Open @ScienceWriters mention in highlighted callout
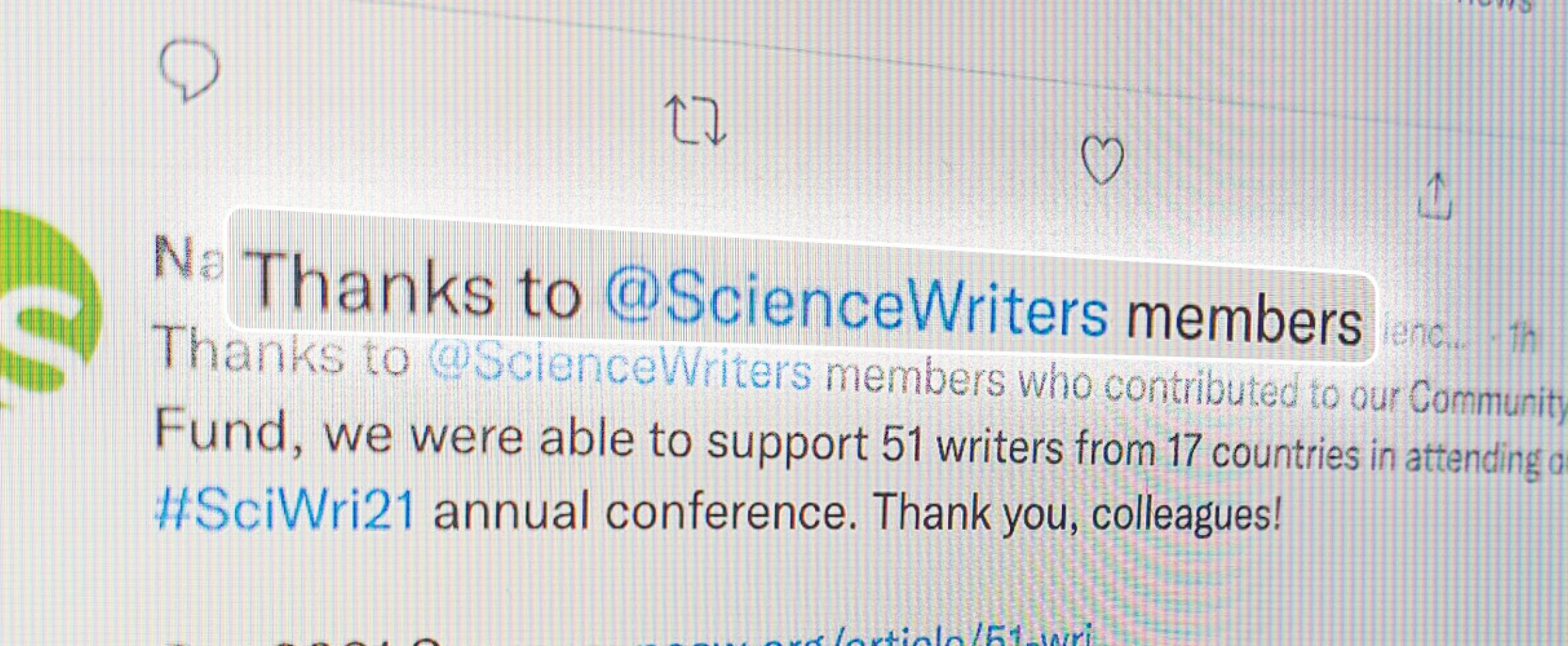Viewport: 1568px width, 646px height. pos(856,303)
